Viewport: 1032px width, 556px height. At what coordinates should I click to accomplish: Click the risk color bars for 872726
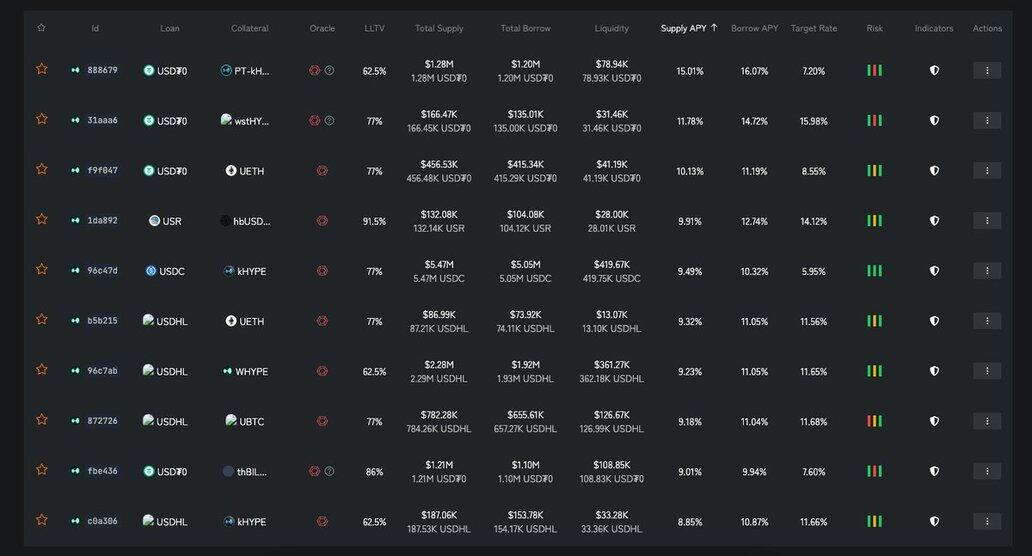pos(874,421)
